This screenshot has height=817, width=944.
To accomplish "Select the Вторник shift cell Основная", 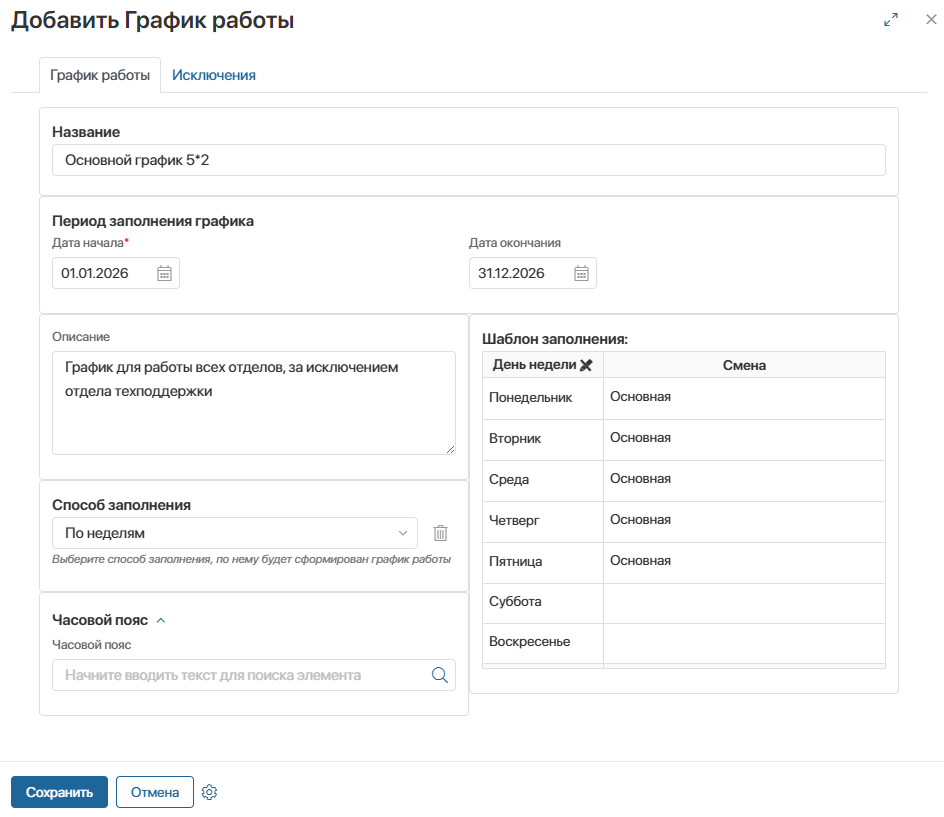I will pos(744,440).
